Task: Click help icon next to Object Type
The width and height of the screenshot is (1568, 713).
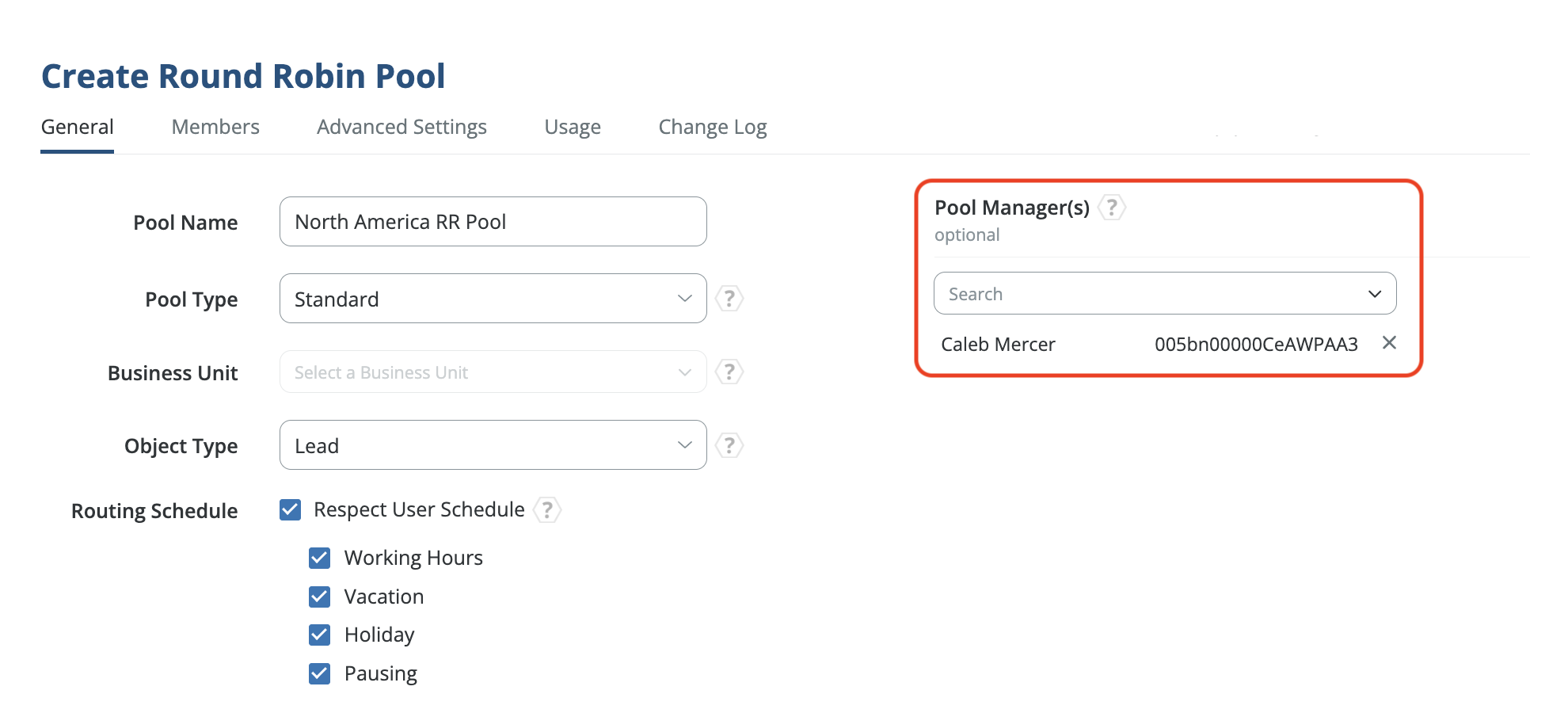Action: pyautogui.click(x=729, y=445)
